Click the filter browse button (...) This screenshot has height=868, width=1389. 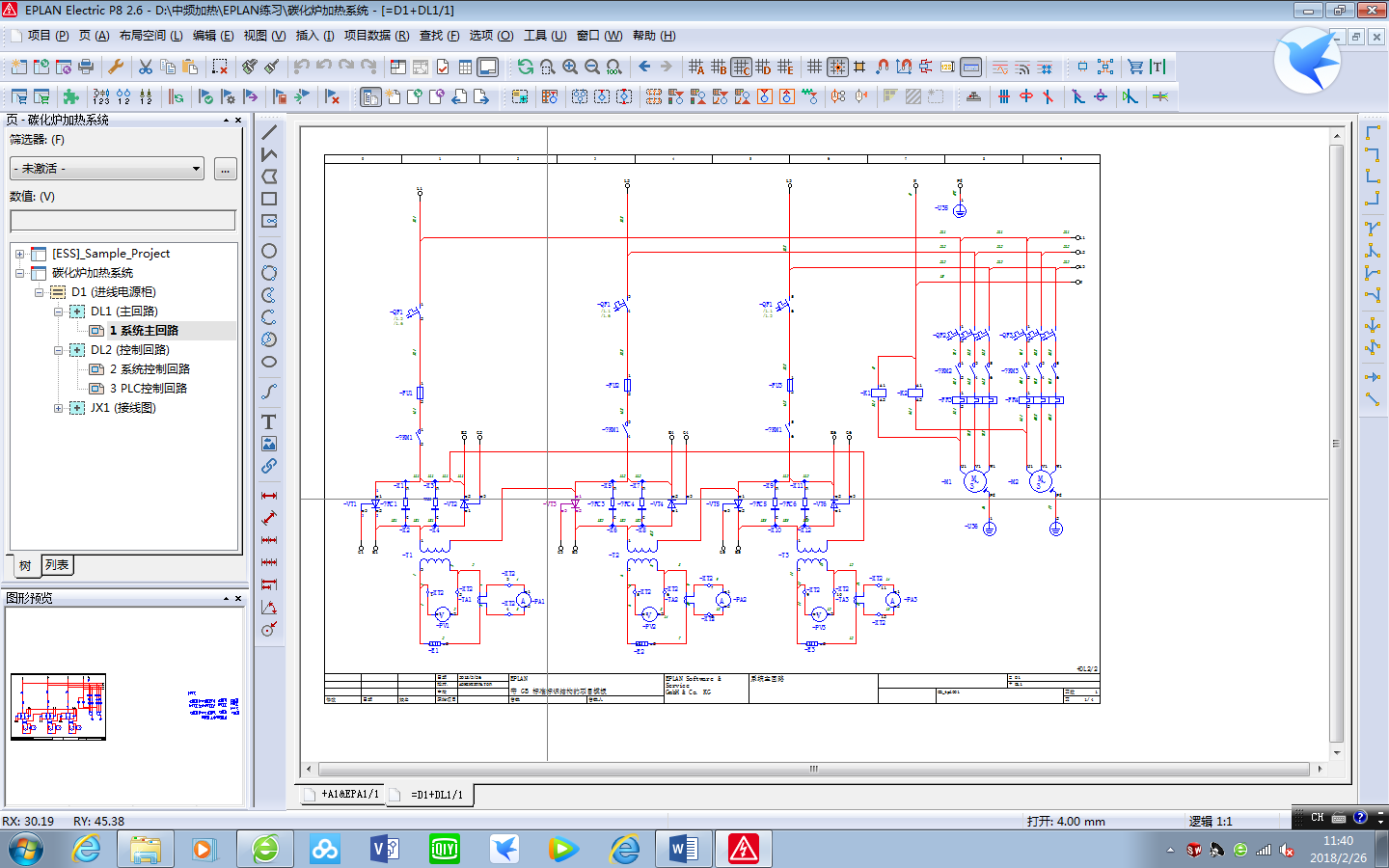225,169
